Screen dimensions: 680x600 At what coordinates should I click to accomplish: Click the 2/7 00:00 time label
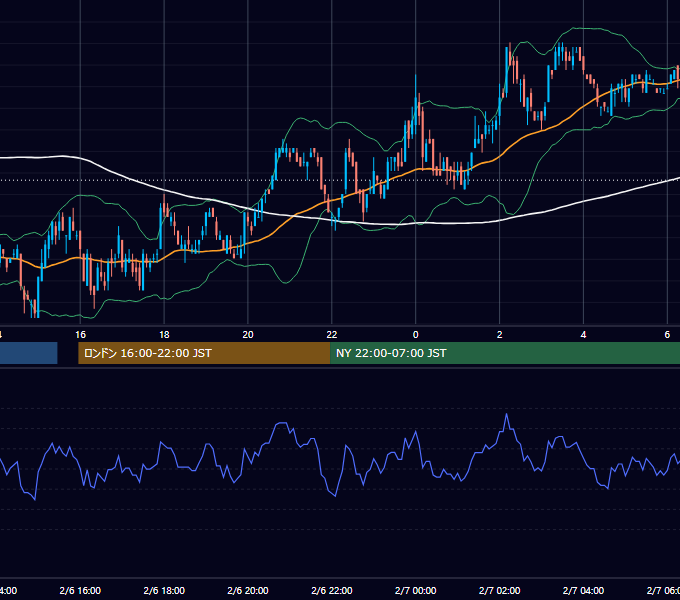415,590
